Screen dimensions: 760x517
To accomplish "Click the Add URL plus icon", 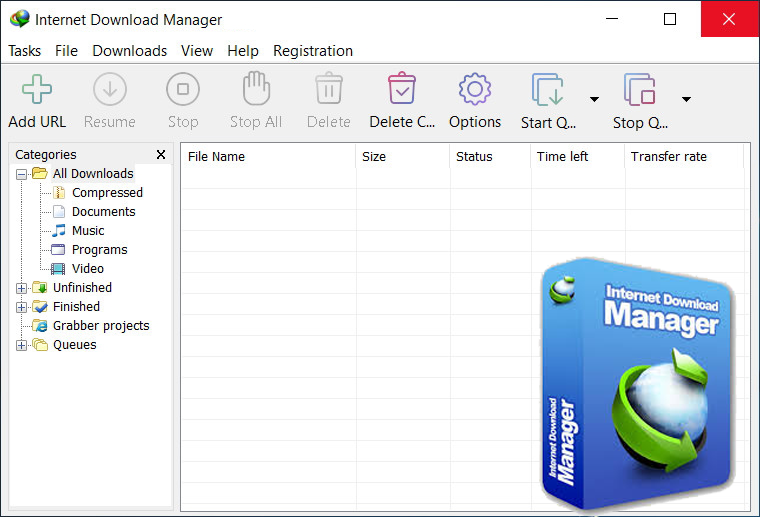I will (x=37, y=89).
